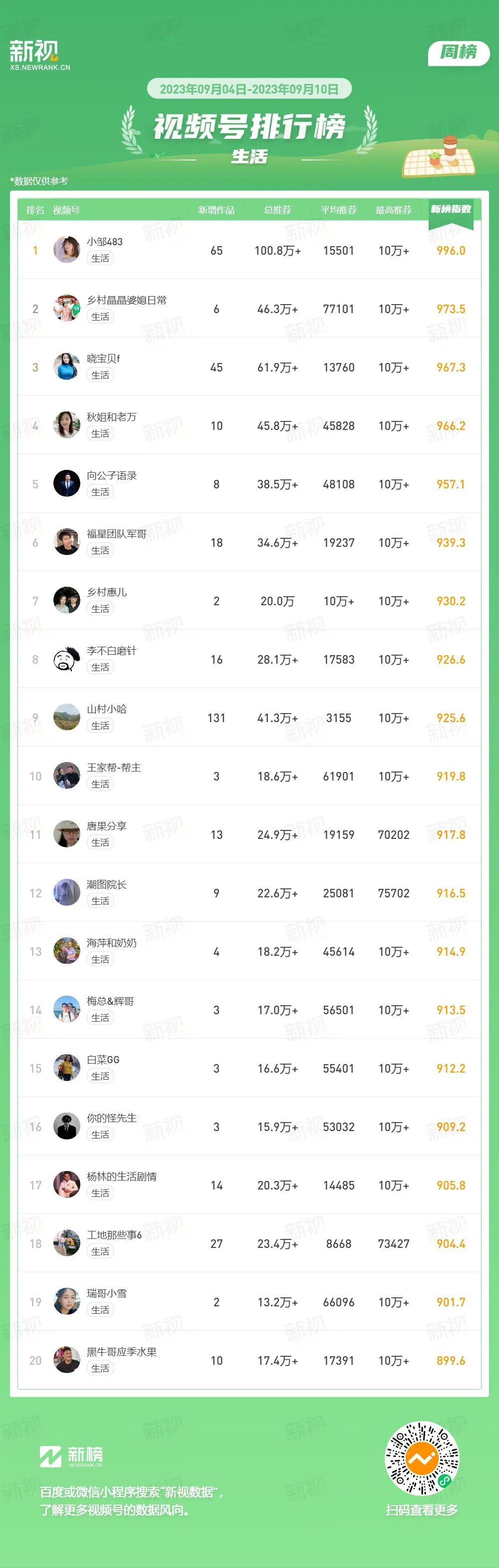
Task: Click the 李不白磨针 cartoon avatar
Action: (67, 659)
